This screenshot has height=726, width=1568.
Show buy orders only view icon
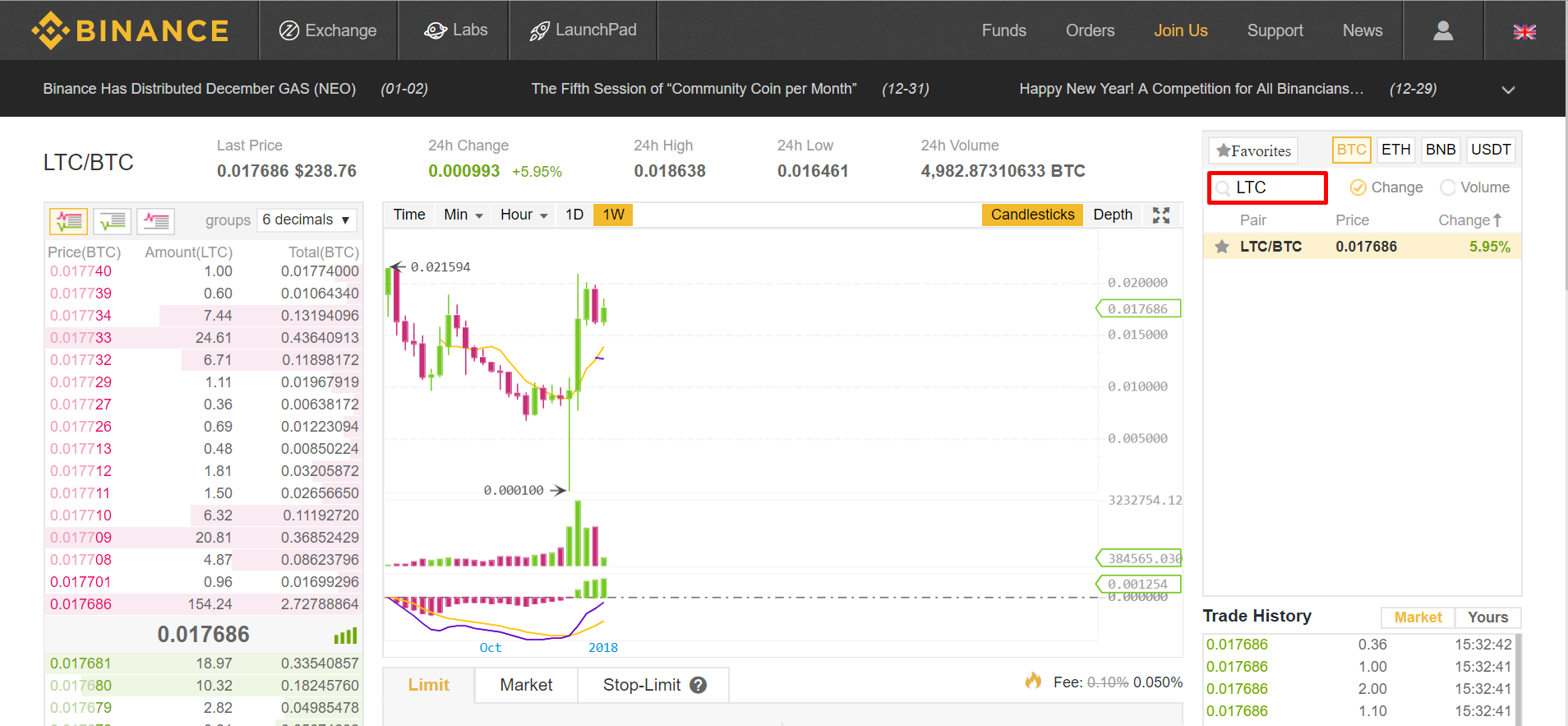click(113, 220)
